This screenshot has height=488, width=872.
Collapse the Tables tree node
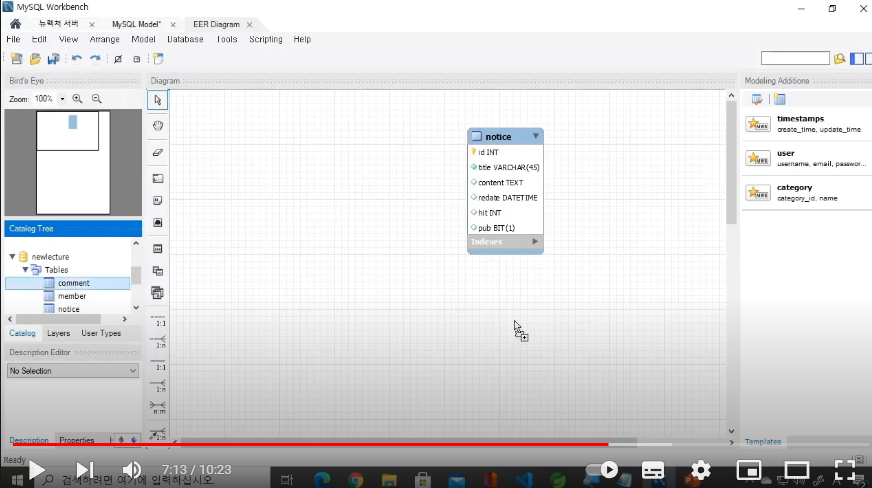coord(26,270)
